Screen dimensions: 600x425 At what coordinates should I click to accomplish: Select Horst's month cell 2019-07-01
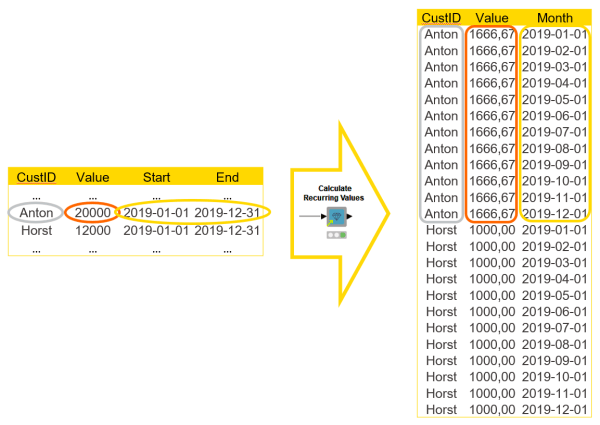(x=554, y=328)
